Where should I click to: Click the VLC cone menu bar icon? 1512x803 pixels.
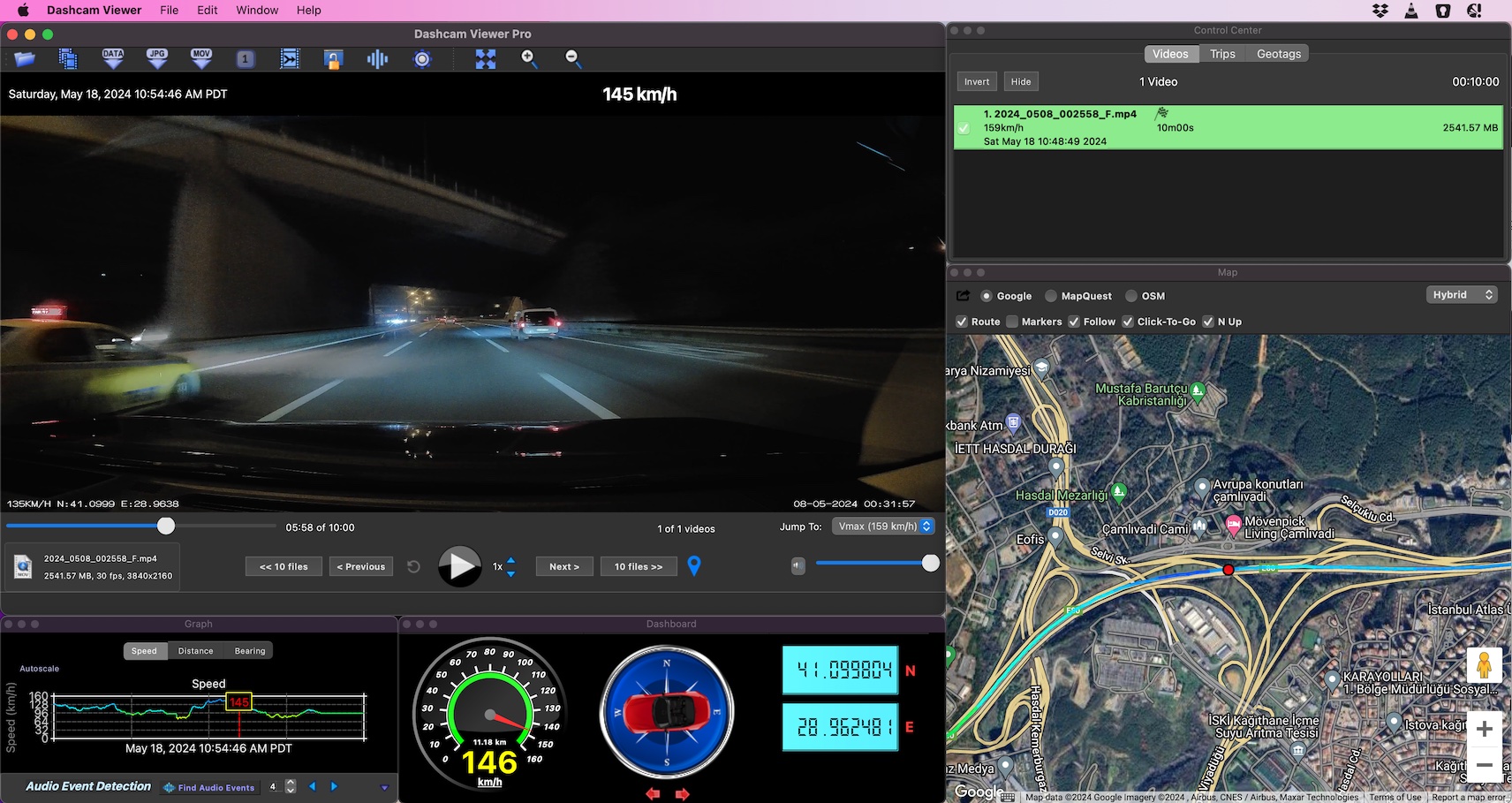(x=1411, y=11)
